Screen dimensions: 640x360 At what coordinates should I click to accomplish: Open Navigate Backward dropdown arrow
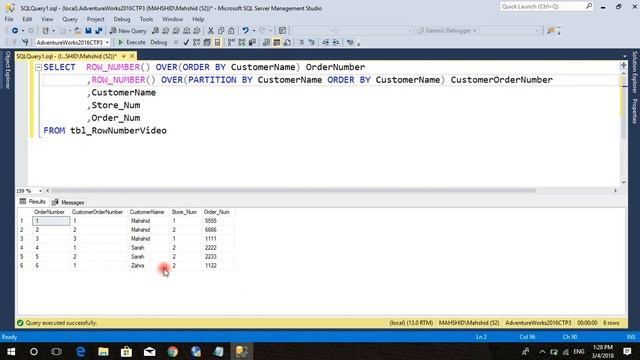[22, 31]
